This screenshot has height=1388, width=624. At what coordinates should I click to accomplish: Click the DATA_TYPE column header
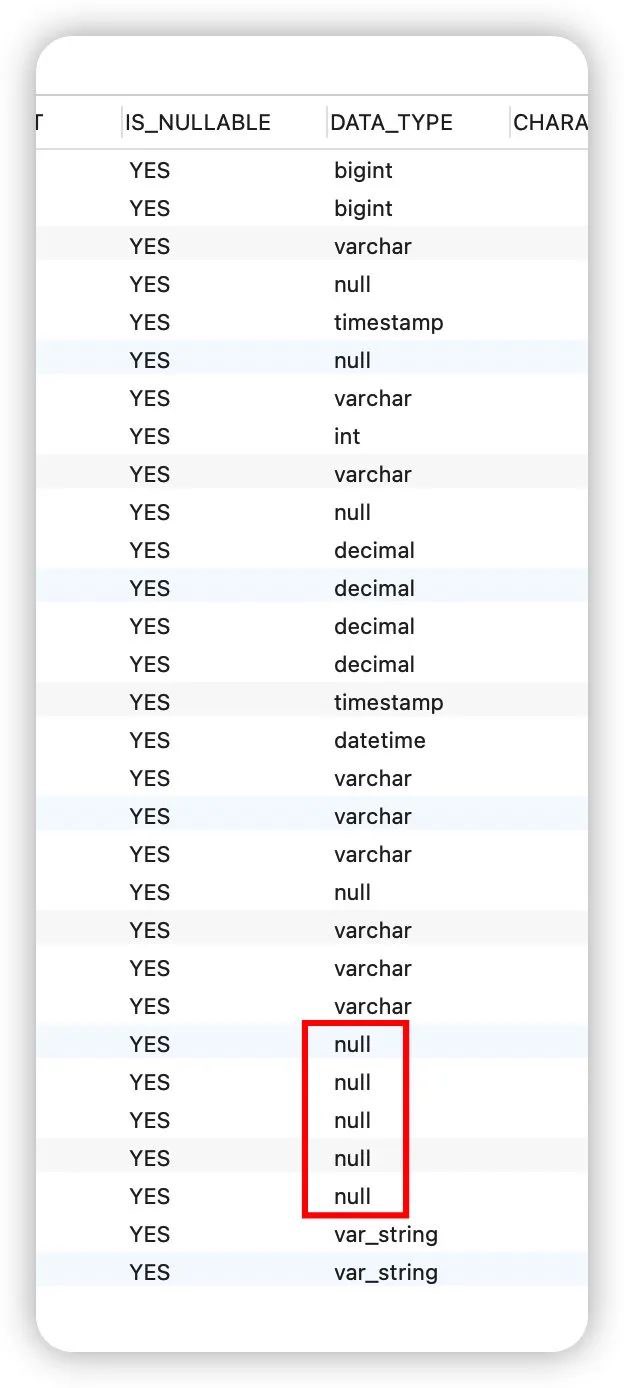(391, 123)
